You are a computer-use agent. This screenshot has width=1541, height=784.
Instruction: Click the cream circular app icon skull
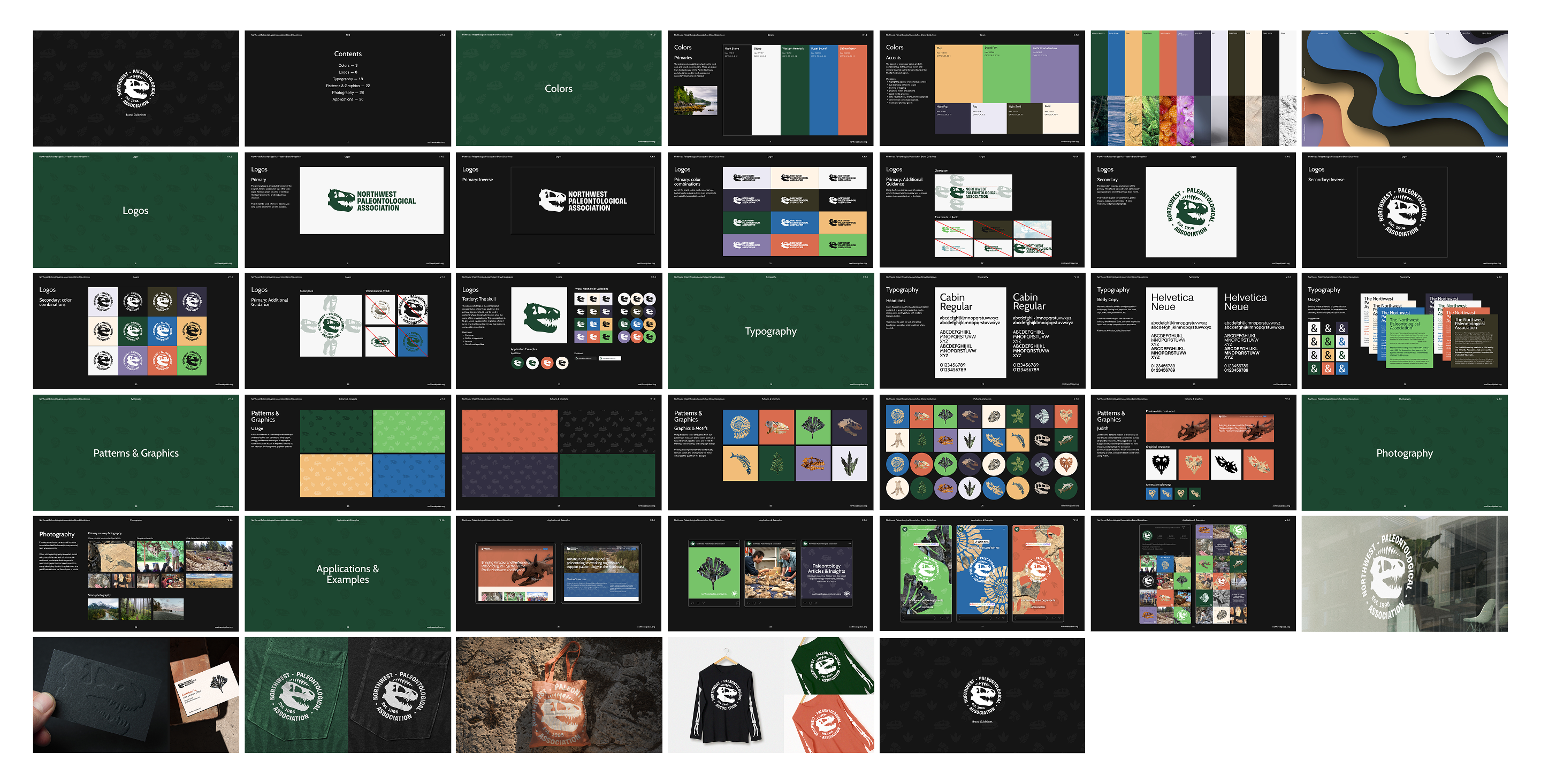click(562, 364)
